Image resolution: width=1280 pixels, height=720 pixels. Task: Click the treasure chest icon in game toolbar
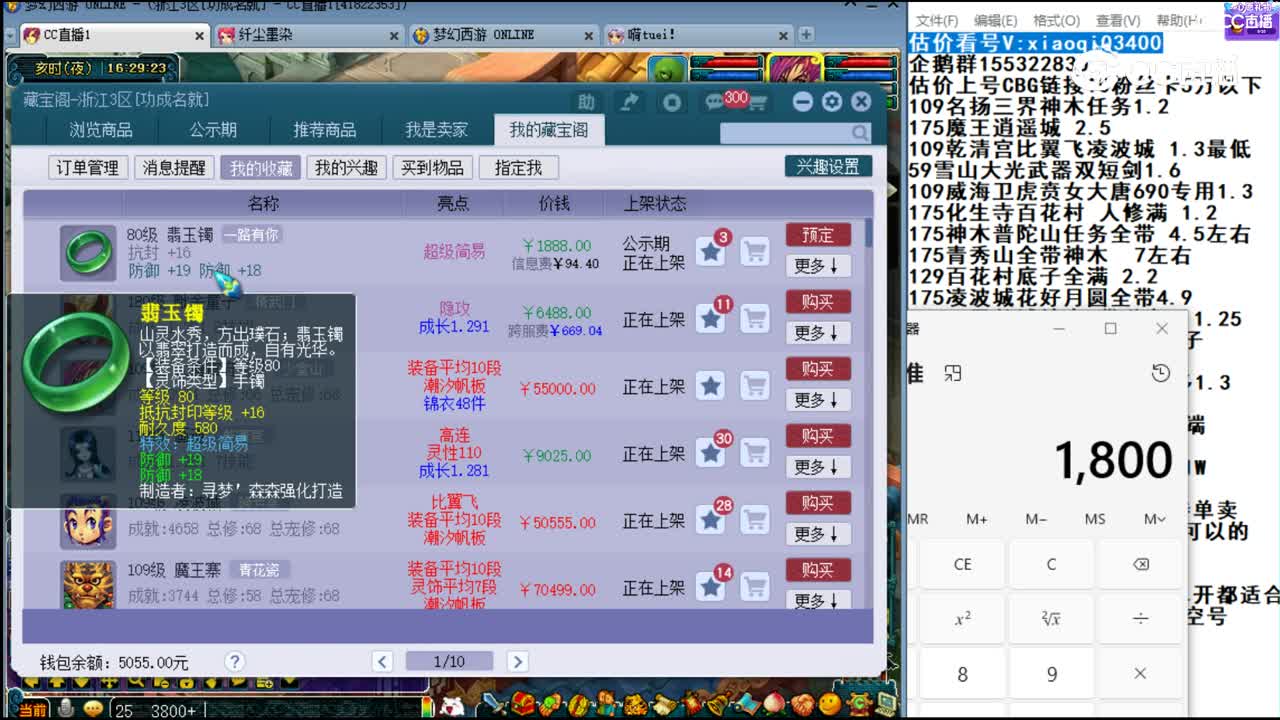tap(521, 704)
